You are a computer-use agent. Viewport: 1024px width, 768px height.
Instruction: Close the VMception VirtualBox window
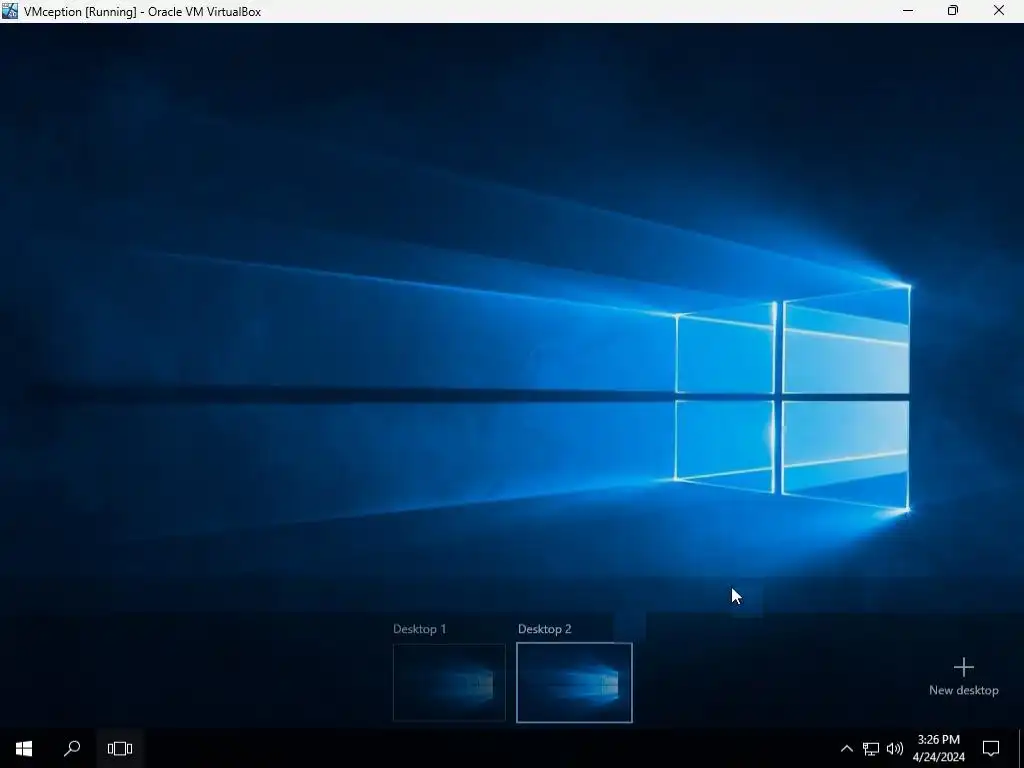coord(999,10)
